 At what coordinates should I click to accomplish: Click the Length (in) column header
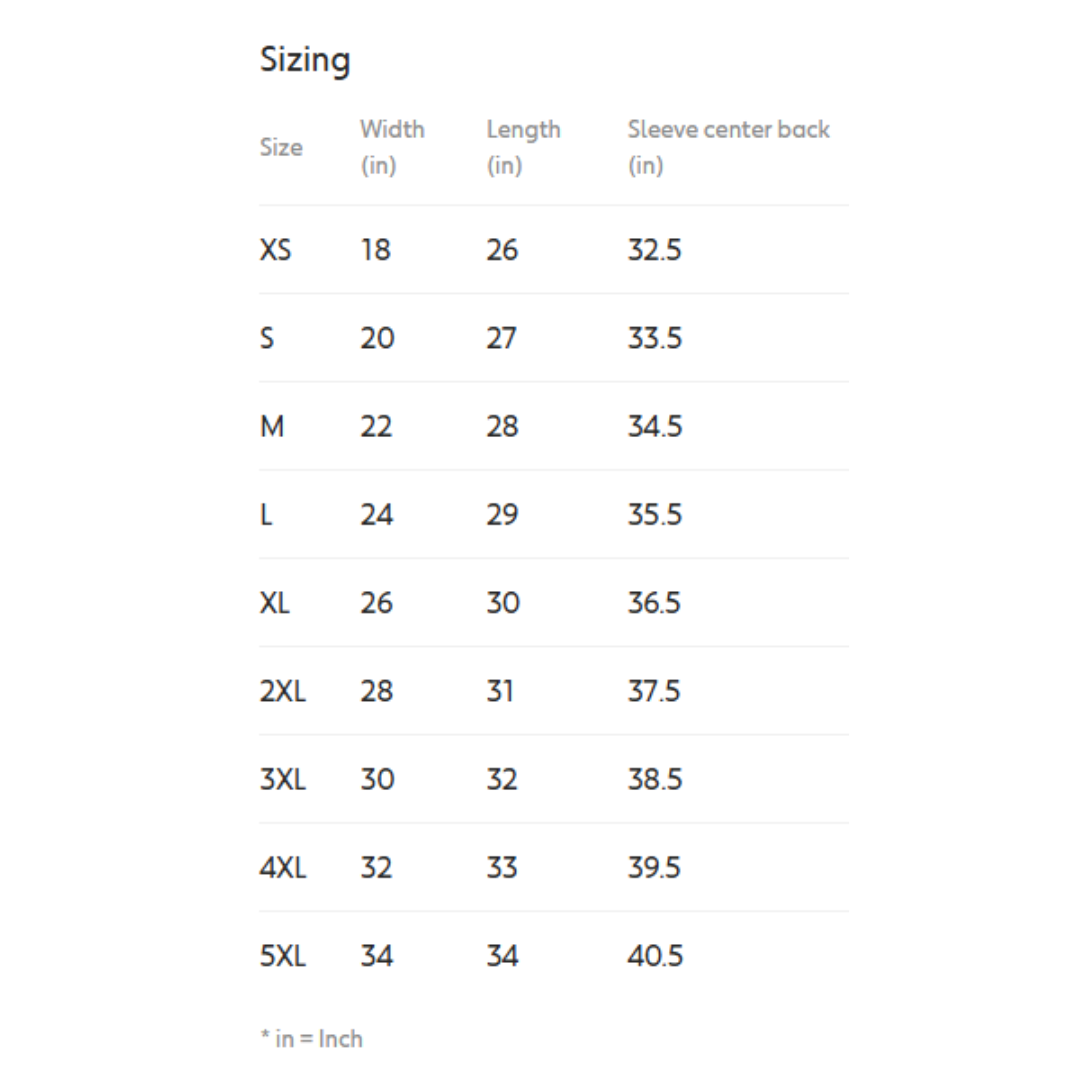[523, 147]
